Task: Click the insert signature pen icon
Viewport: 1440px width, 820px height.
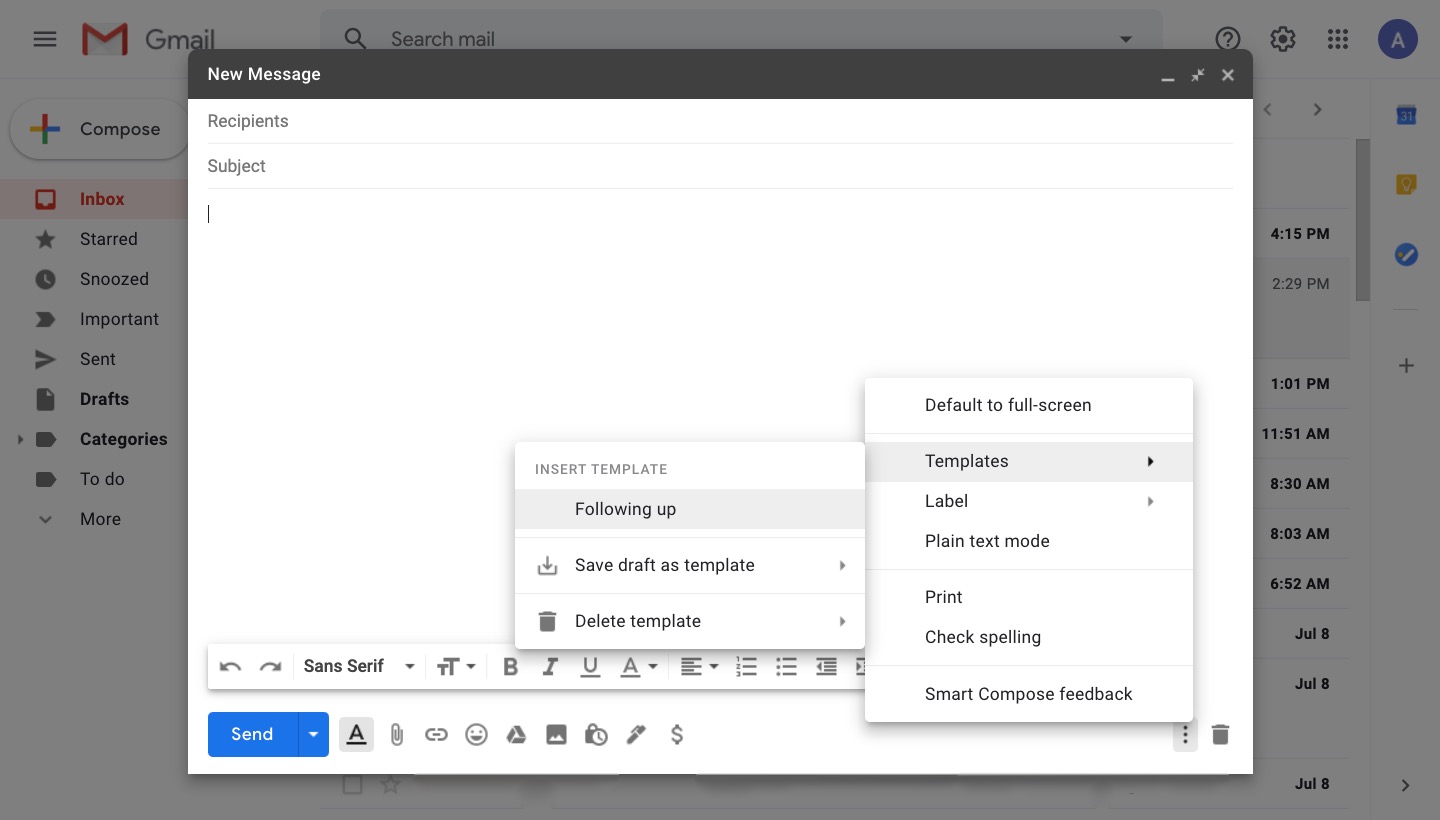Action: click(636, 735)
